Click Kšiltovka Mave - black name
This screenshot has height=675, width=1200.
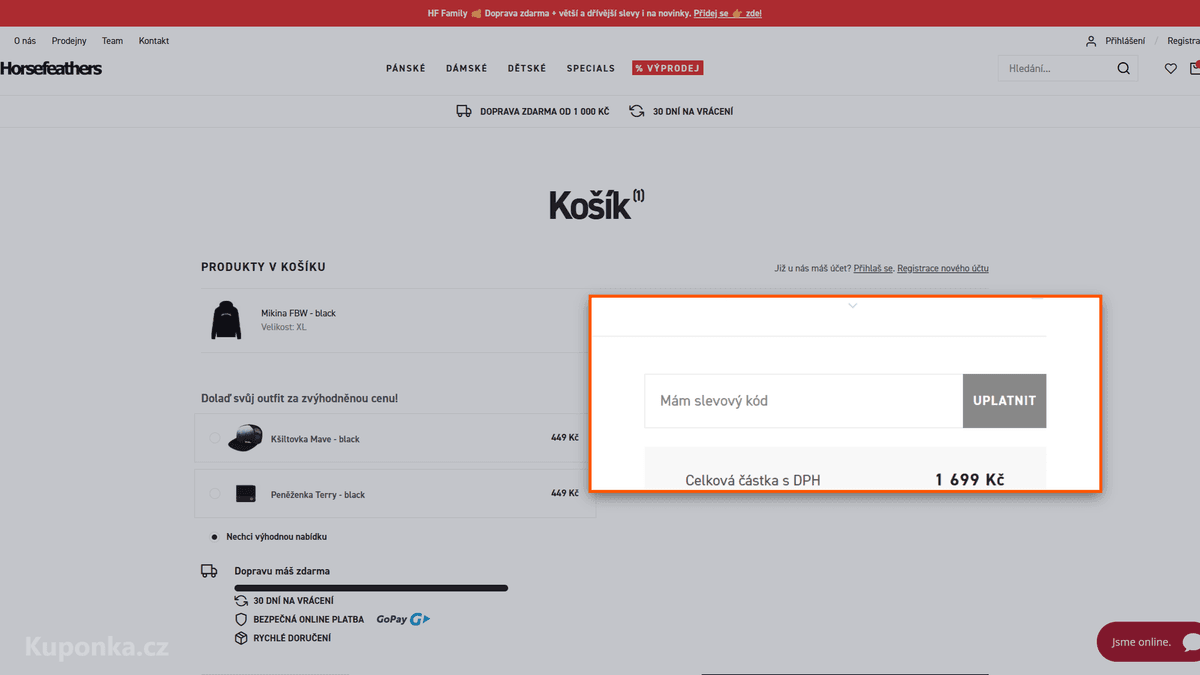pos(315,439)
